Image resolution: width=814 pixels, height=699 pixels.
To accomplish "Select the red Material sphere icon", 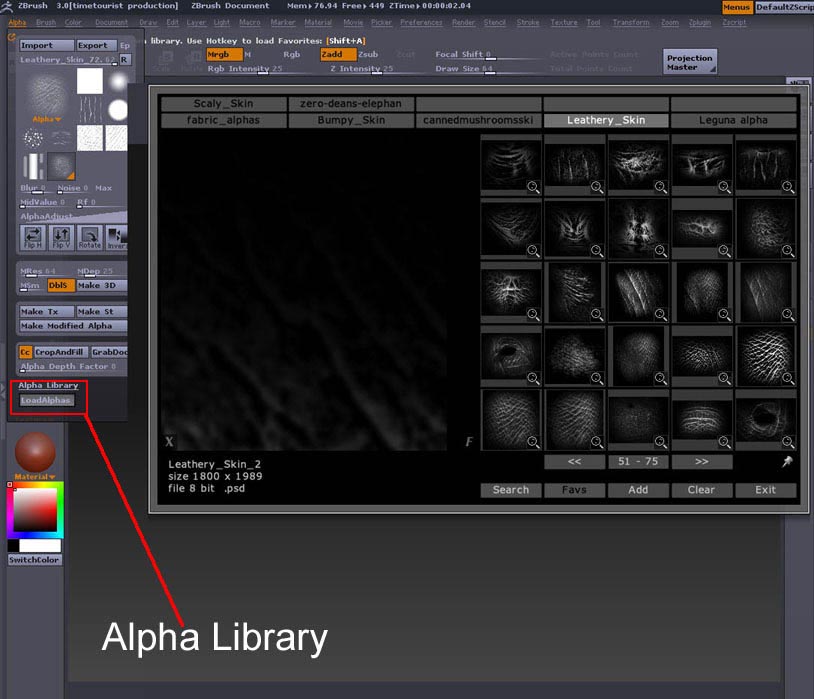I will tap(35, 452).
